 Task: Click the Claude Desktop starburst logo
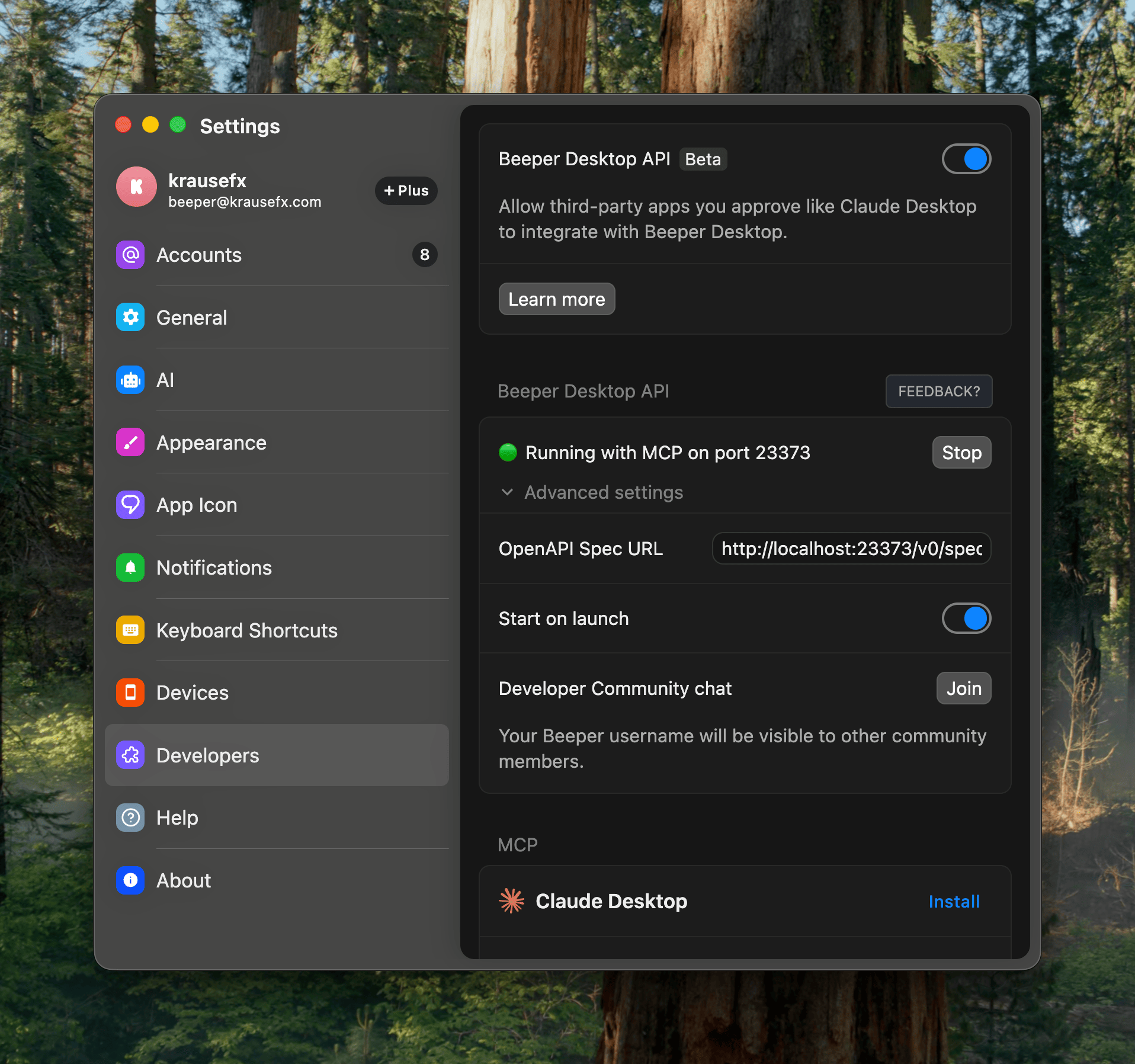click(x=512, y=901)
